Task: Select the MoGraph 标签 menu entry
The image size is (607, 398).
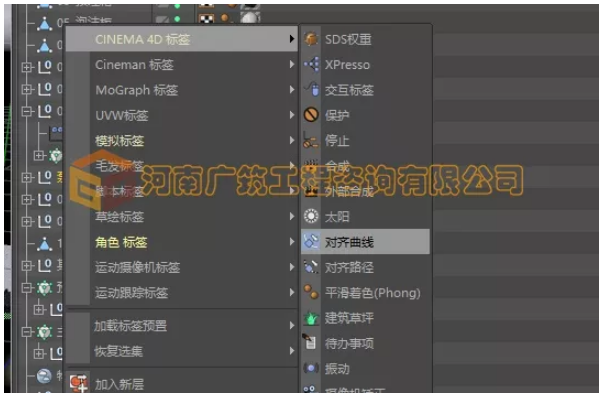Action: click(x=182, y=90)
